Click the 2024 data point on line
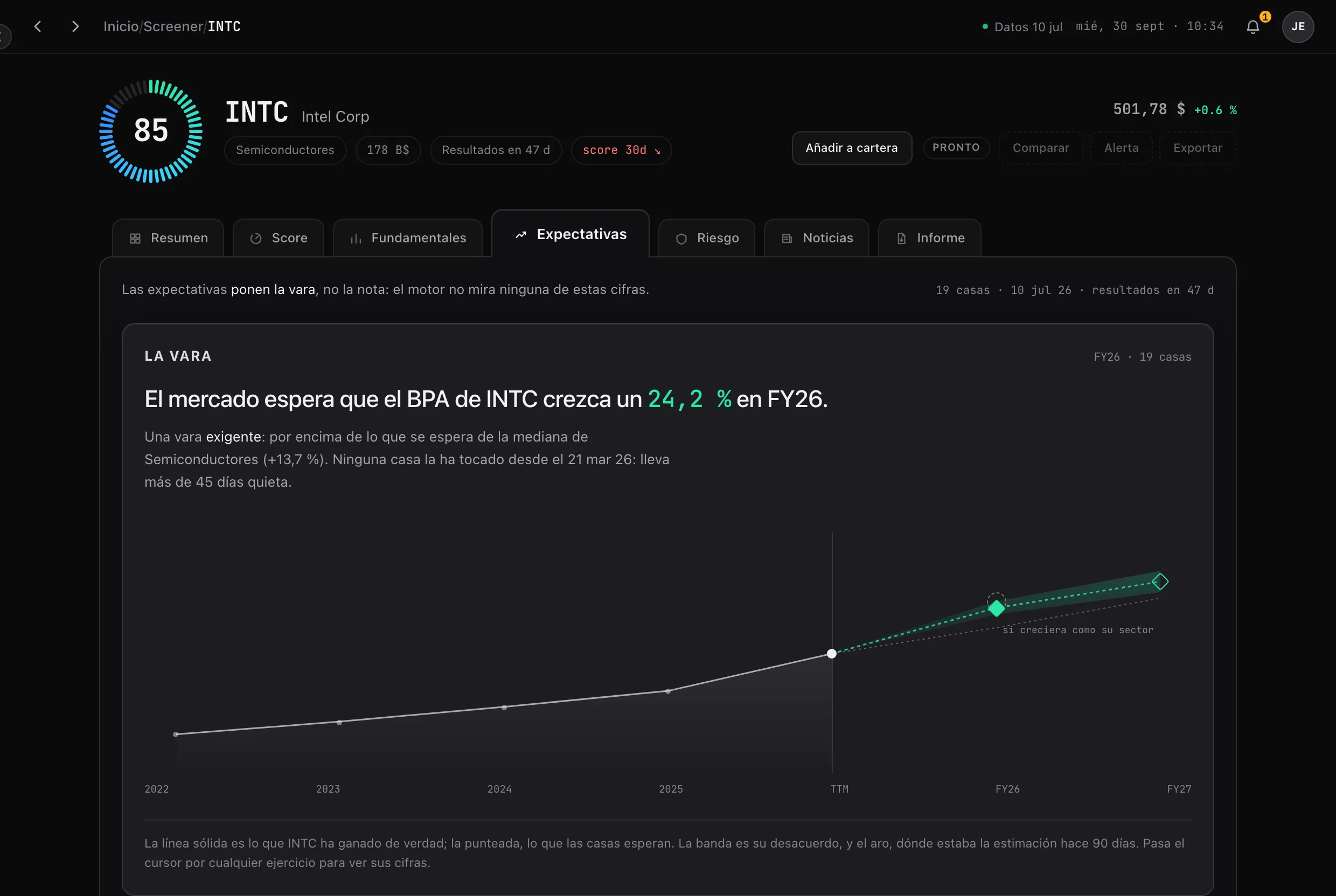This screenshot has height=896, width=1336. (504, 708)
